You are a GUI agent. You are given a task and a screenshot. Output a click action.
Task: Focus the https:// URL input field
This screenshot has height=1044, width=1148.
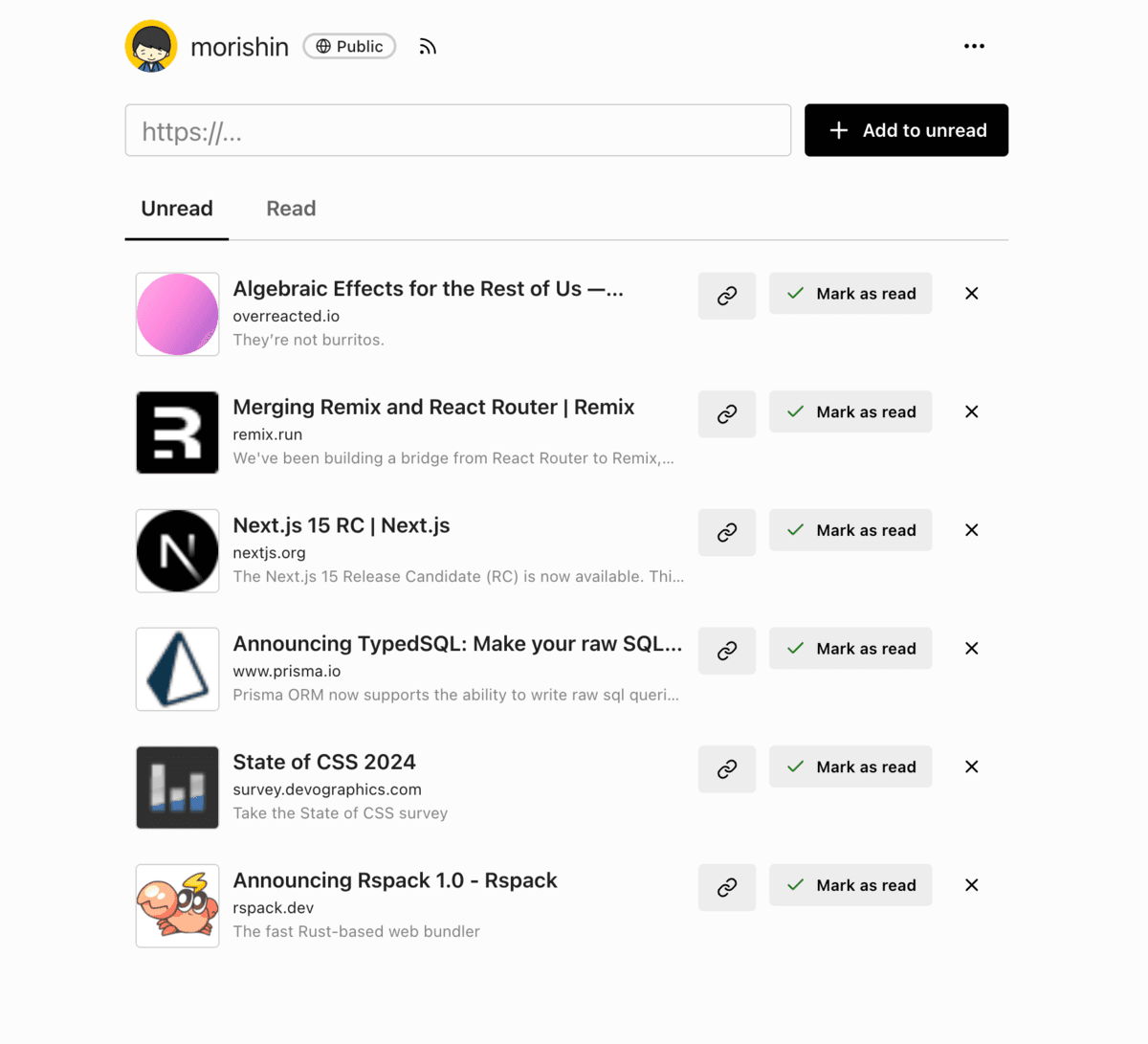458,130
